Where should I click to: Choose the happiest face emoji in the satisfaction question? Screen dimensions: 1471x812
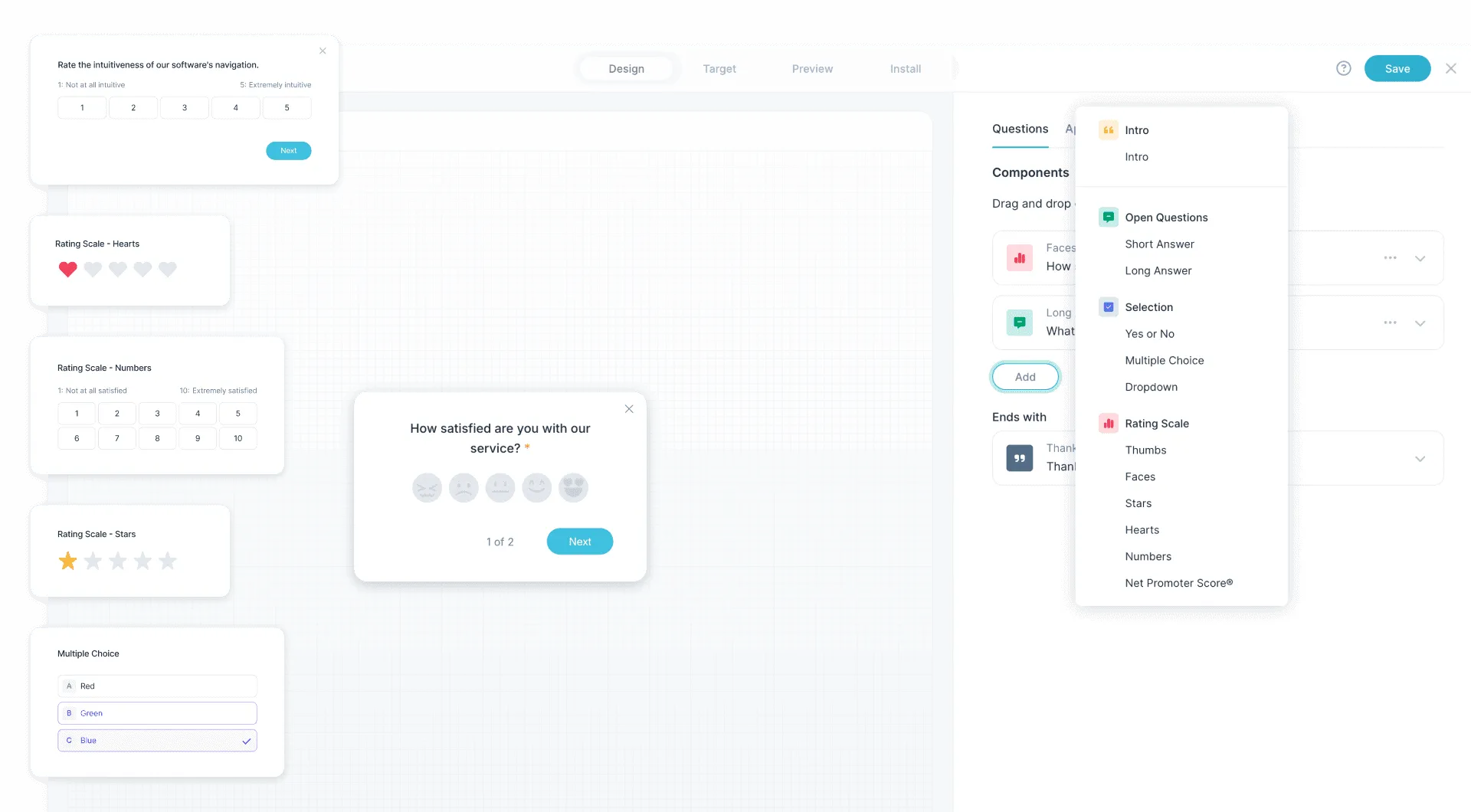pos(573,487)
